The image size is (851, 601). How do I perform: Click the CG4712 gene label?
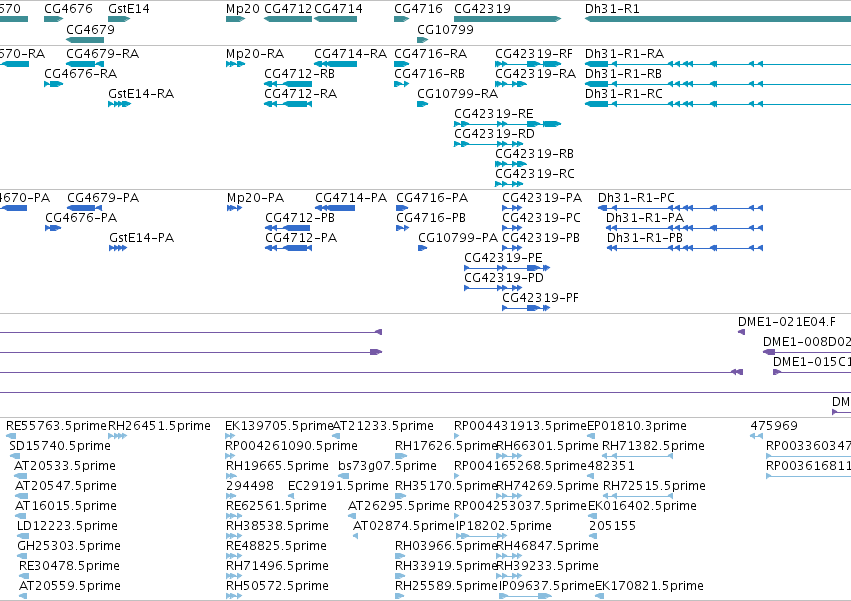[x=288, y=9]
